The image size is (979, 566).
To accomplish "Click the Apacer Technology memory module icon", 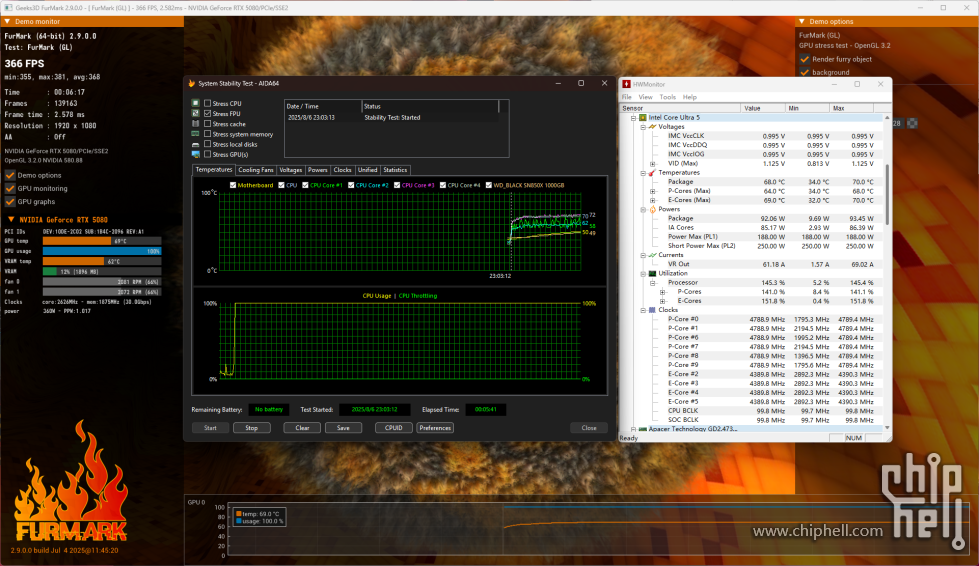I will (642, 429).
